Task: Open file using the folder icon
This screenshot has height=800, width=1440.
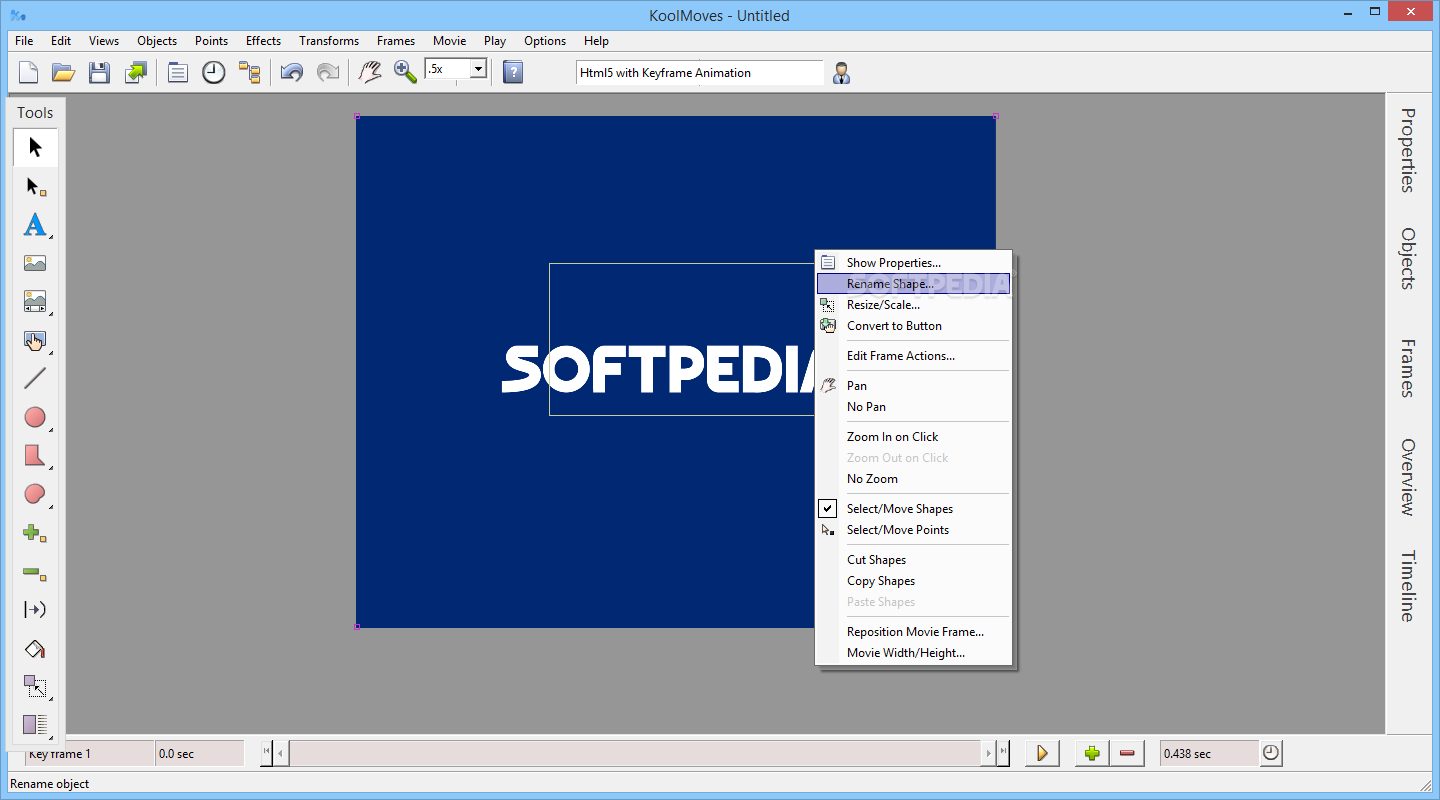Action: pyautogui.click(x=64, y=72)
